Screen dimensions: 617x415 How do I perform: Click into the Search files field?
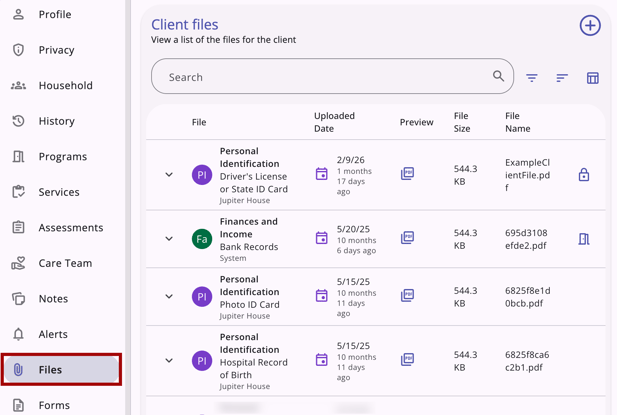(320, 77)
